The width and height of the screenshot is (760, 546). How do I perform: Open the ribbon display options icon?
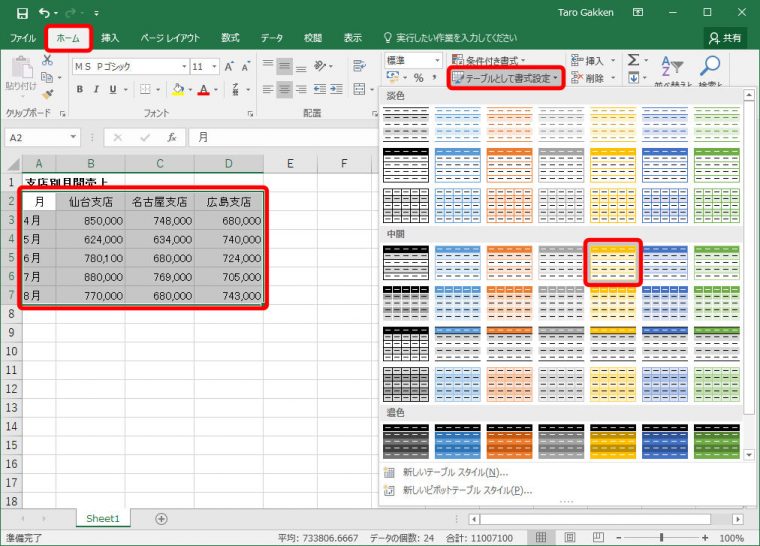[x=638, y=13]
